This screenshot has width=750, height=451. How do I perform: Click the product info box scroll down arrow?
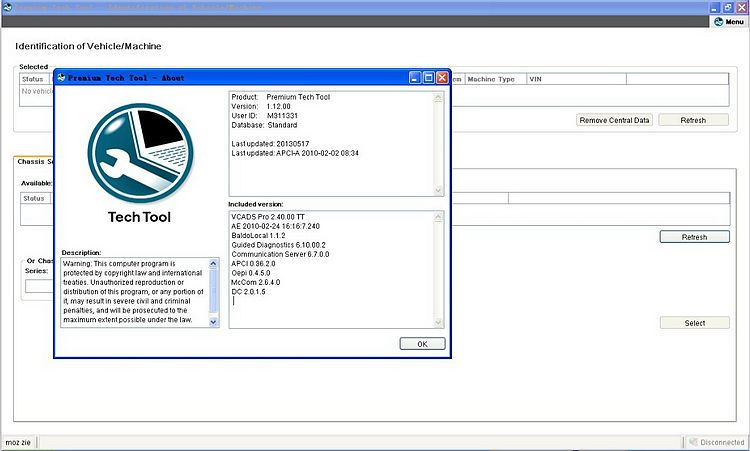(438, 190)
